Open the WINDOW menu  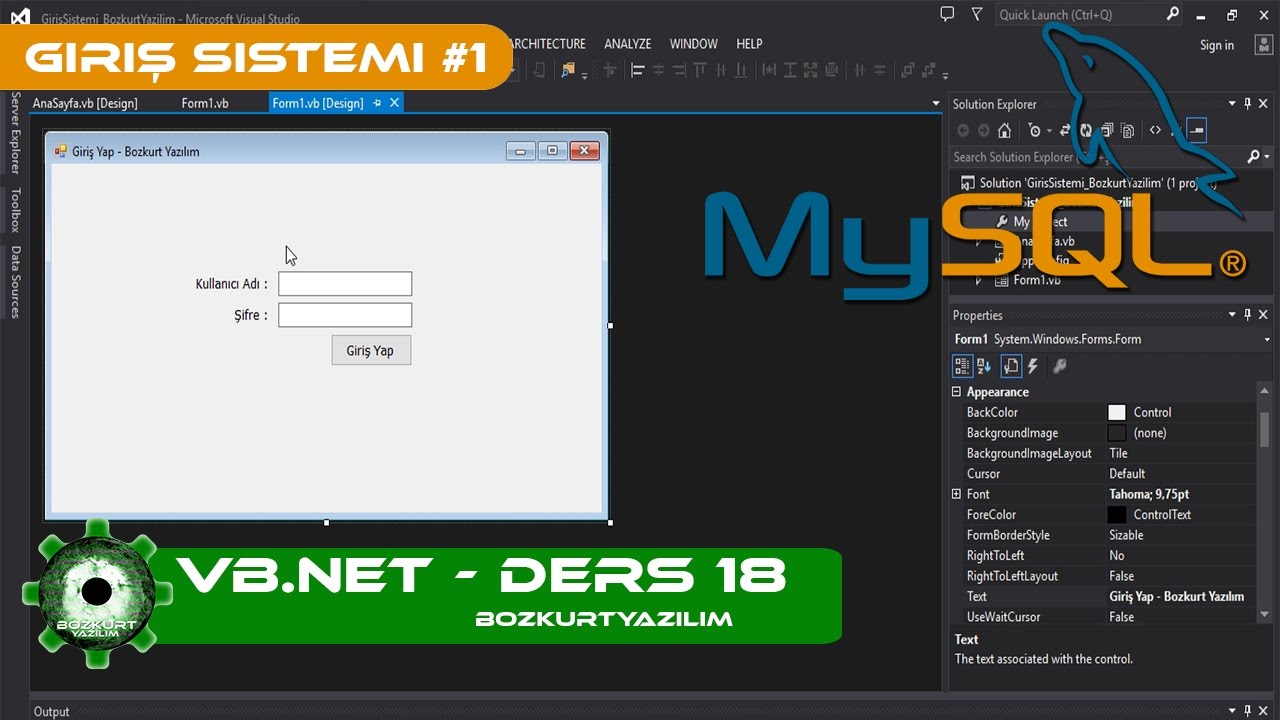[x=693, y=44]
